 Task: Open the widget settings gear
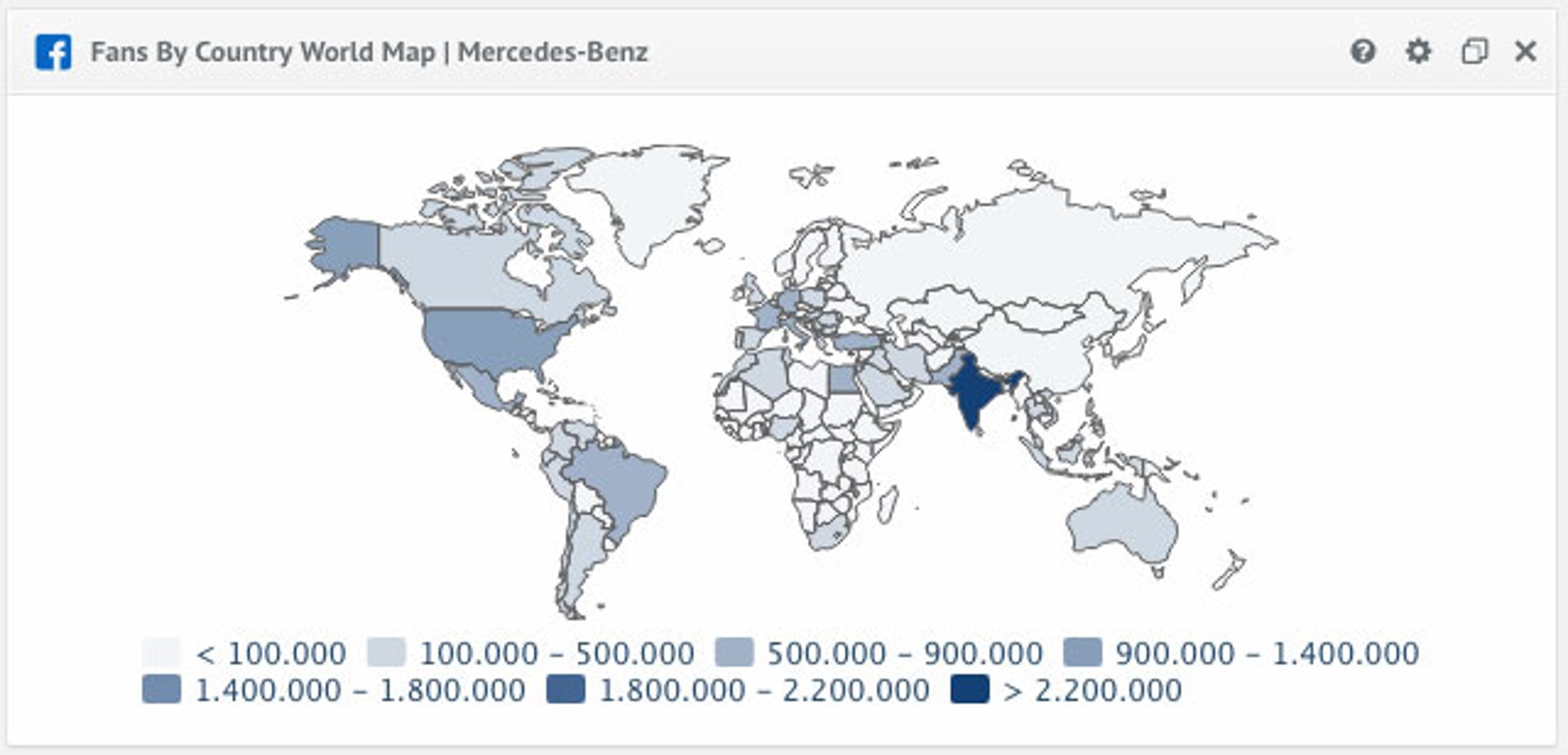1419,53
